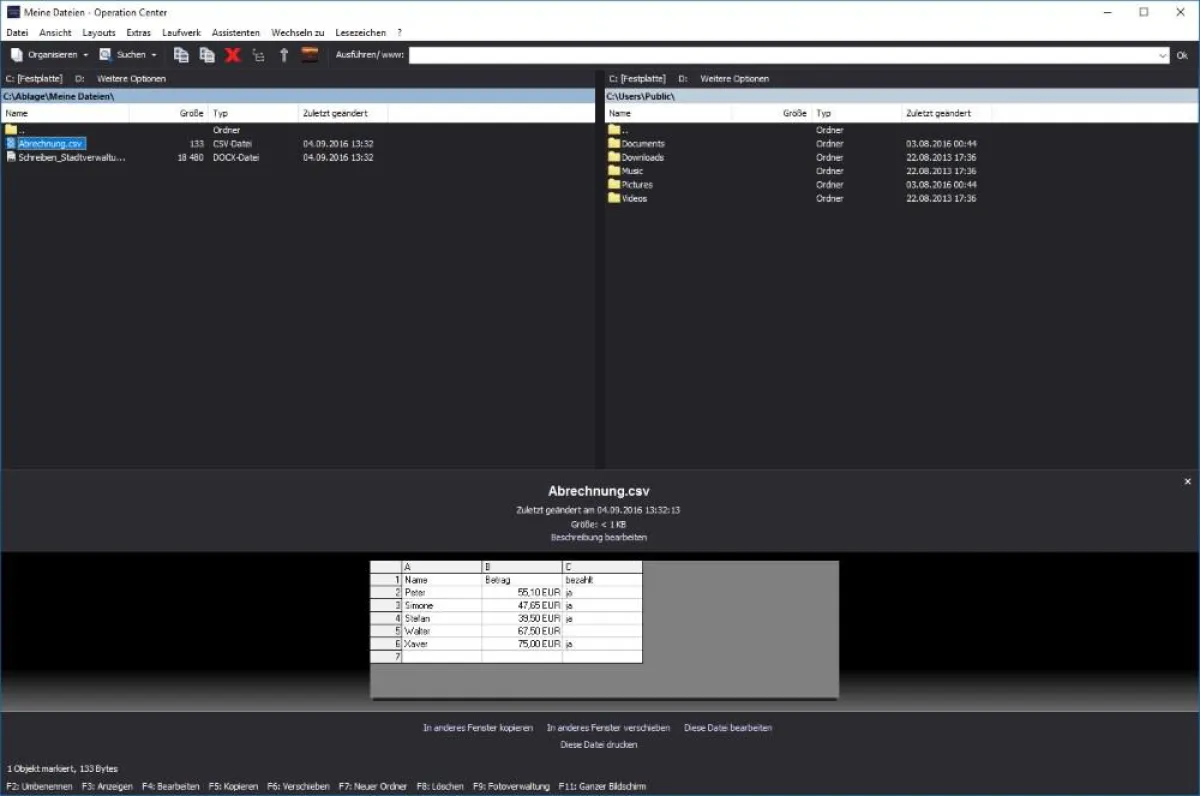Open the Extras menu
This screenshot has width=1200, height=796.
[x=138, y=32]
